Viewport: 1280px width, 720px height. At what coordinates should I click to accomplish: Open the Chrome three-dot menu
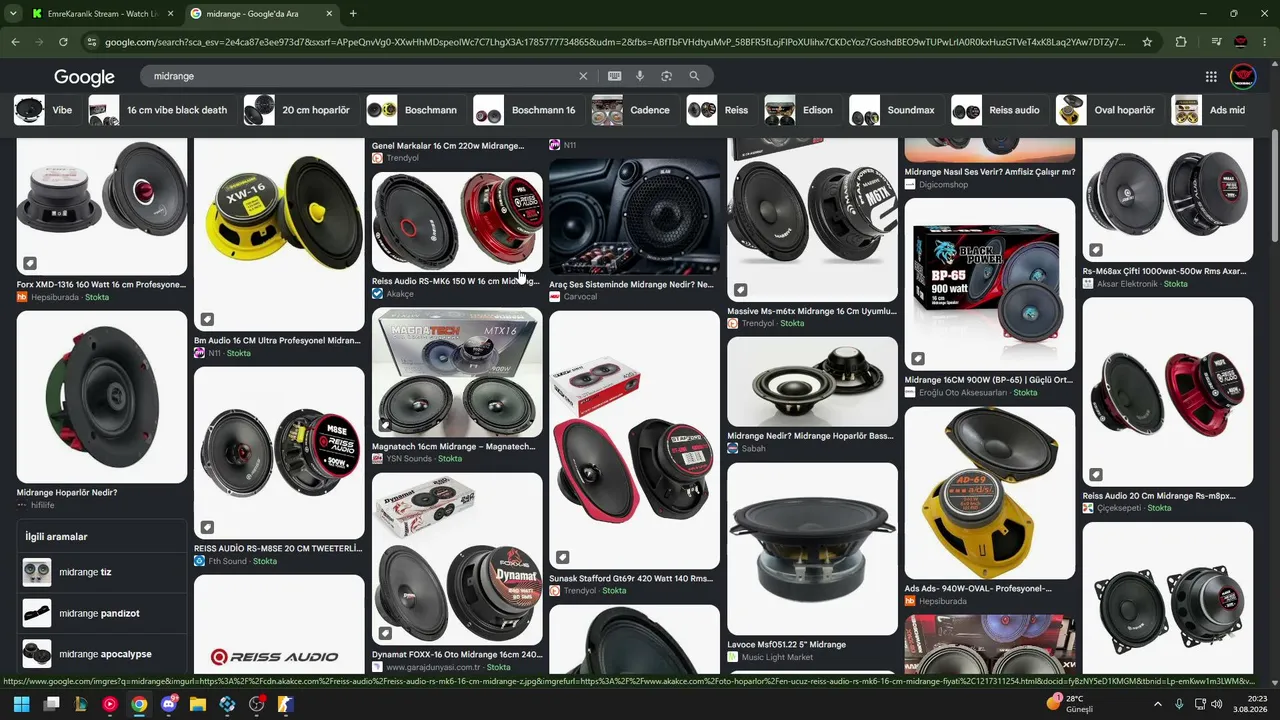click(x=1265, y=42)
